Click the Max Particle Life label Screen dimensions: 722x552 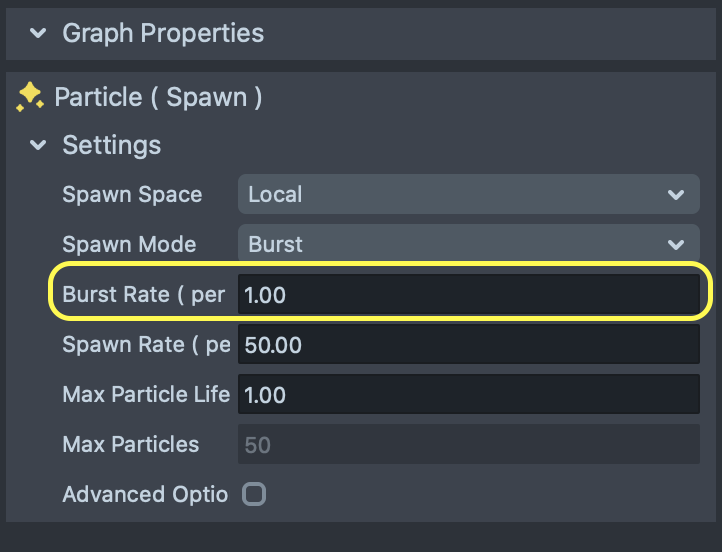(x=145, y=395)
